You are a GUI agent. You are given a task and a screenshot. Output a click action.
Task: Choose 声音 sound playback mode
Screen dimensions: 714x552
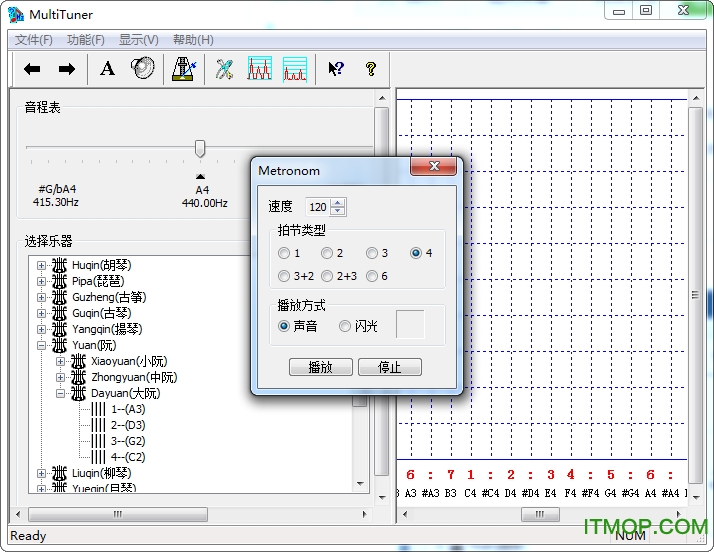[x=284, y=326]
